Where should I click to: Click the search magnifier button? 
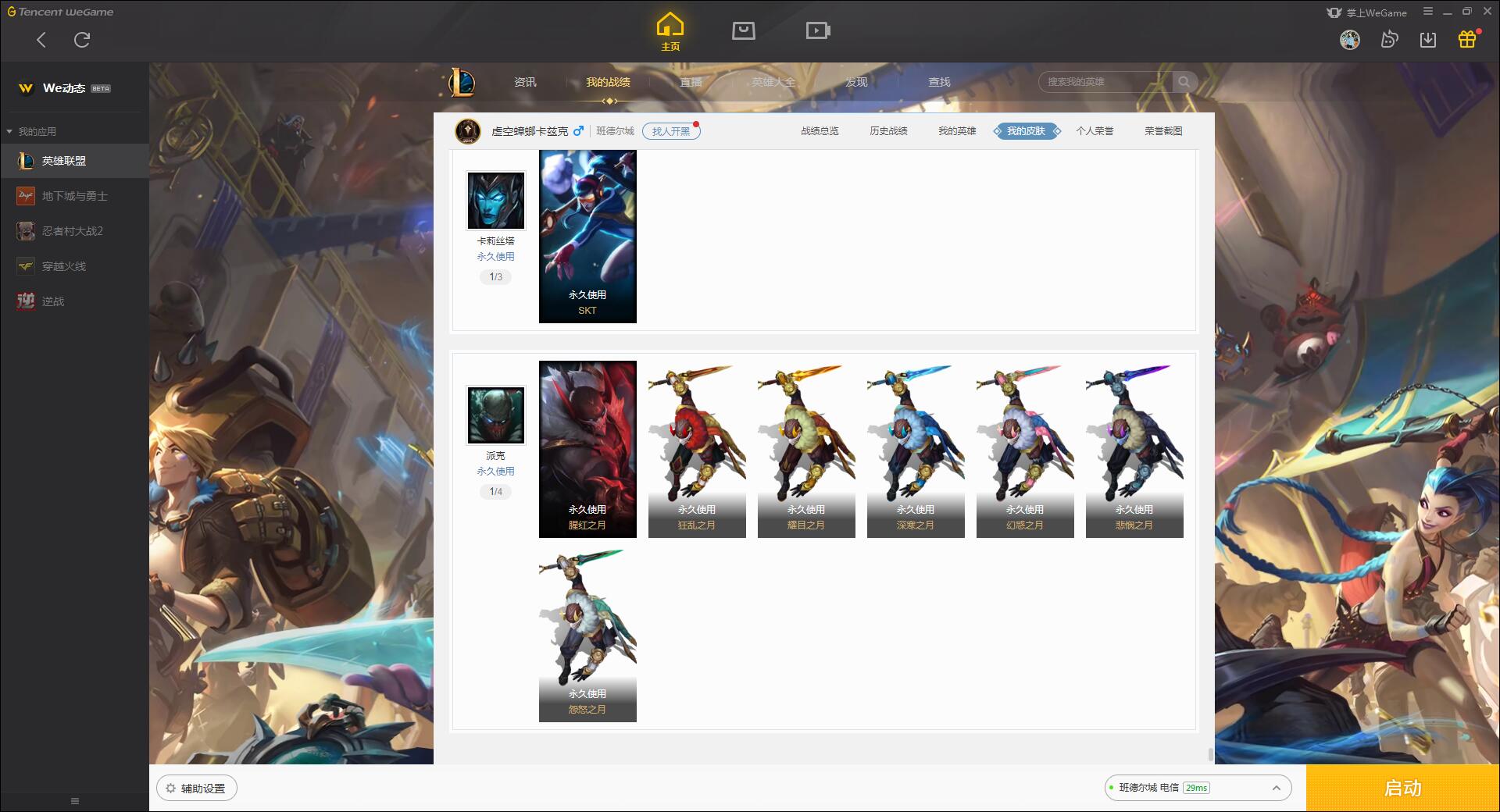(1184, 82)
